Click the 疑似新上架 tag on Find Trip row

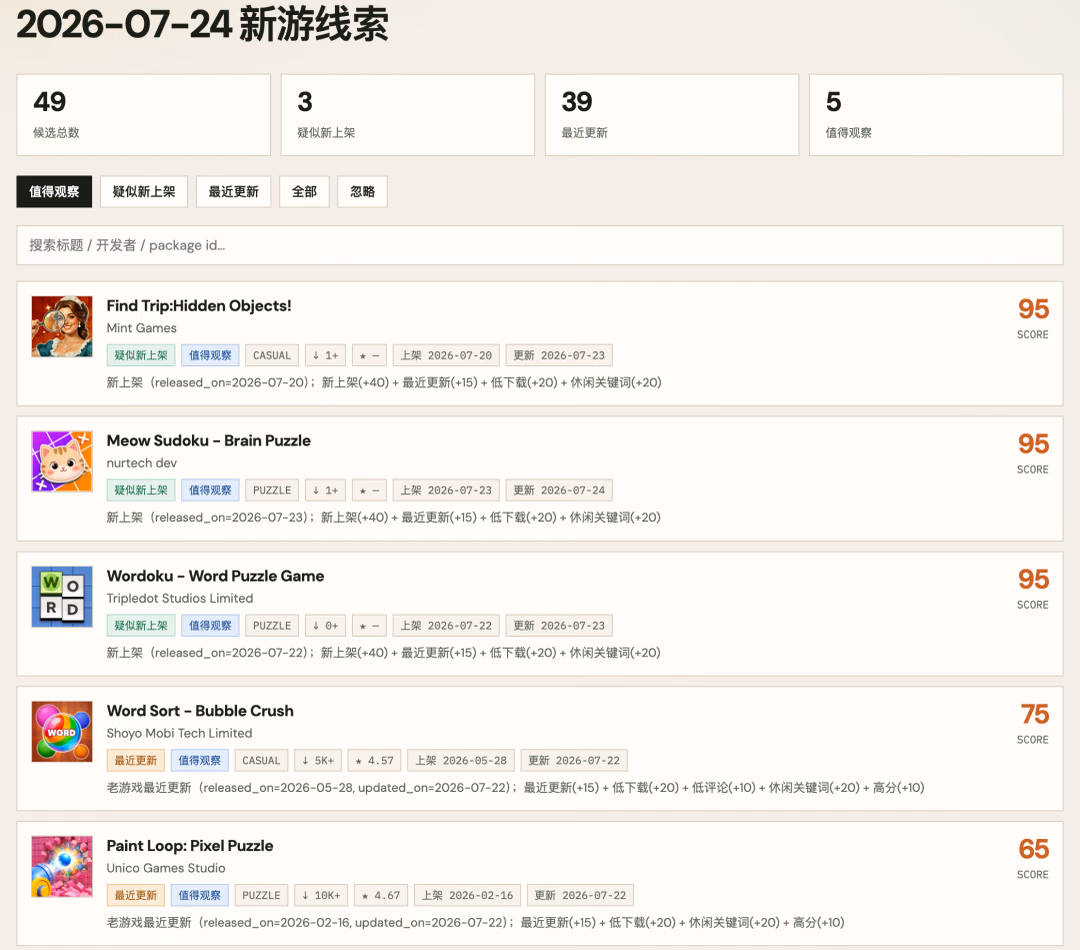(x=141, y=355)
